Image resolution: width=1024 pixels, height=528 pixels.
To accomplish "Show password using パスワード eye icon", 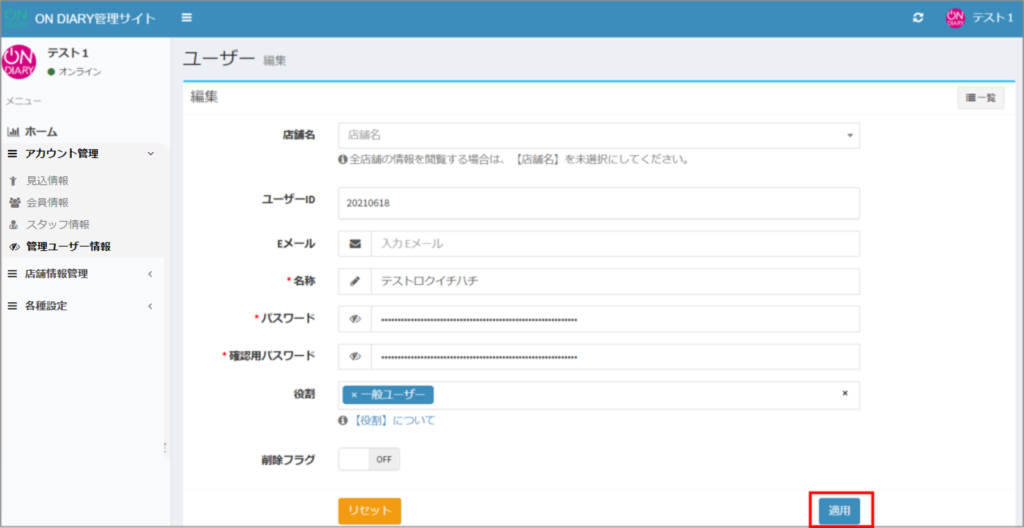I will tap(355, 319).
